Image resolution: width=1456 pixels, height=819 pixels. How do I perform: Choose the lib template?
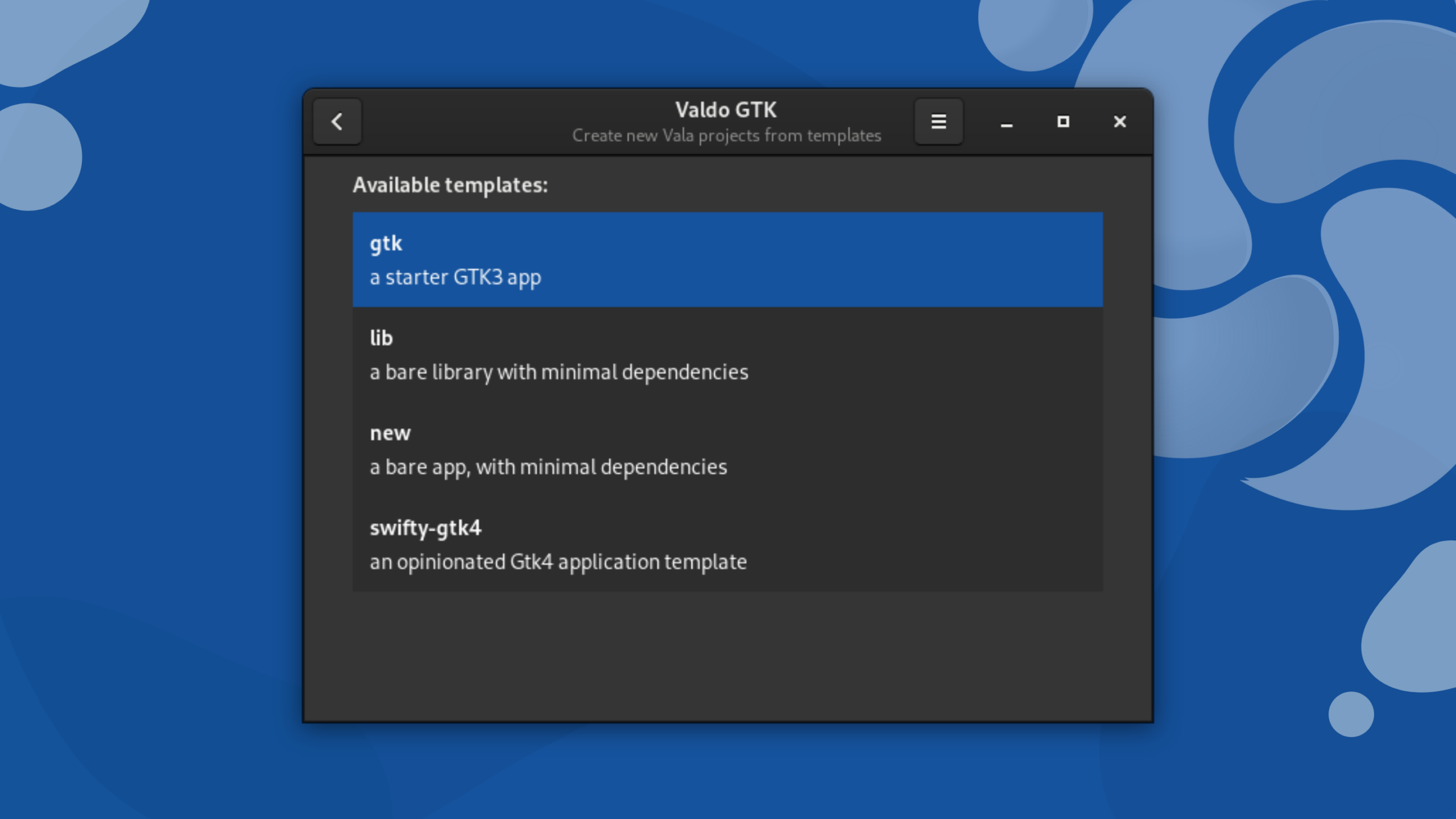pyautogui.click(x=727, y=354)
